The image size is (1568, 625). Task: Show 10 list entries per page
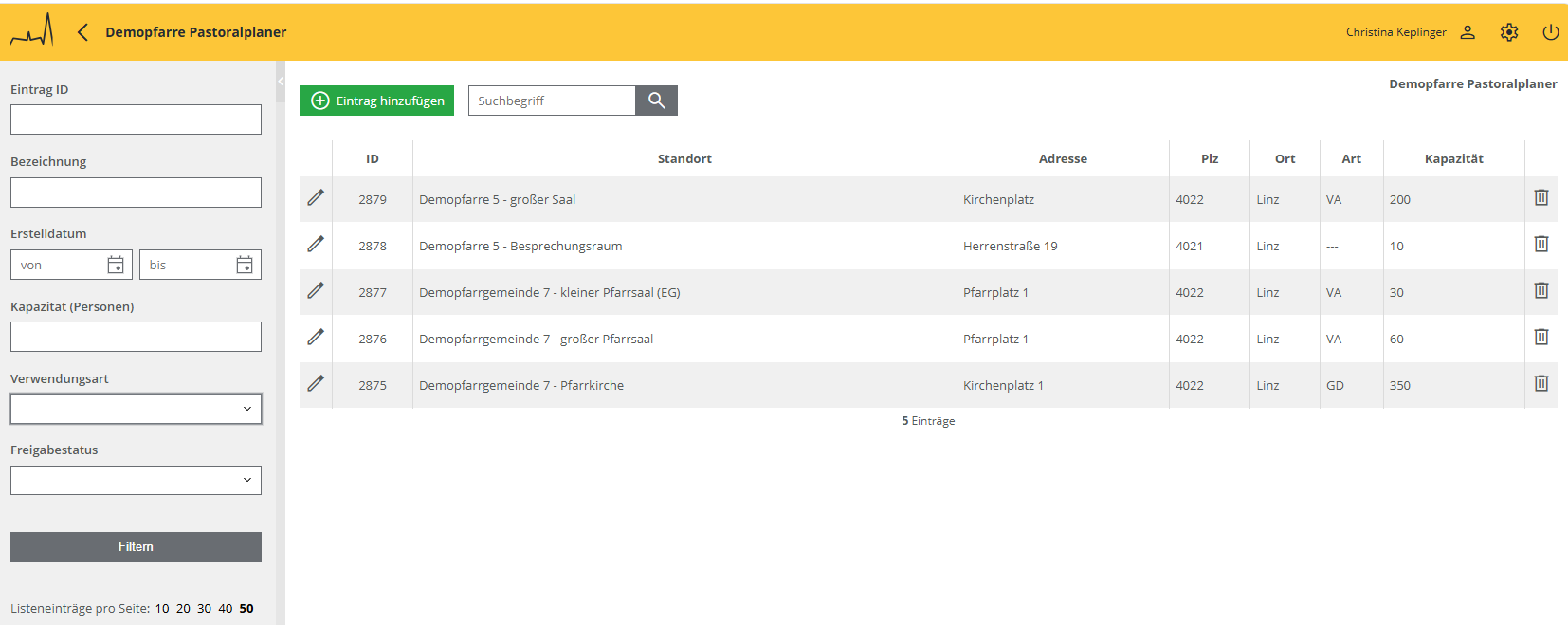(x=162, y=609)
